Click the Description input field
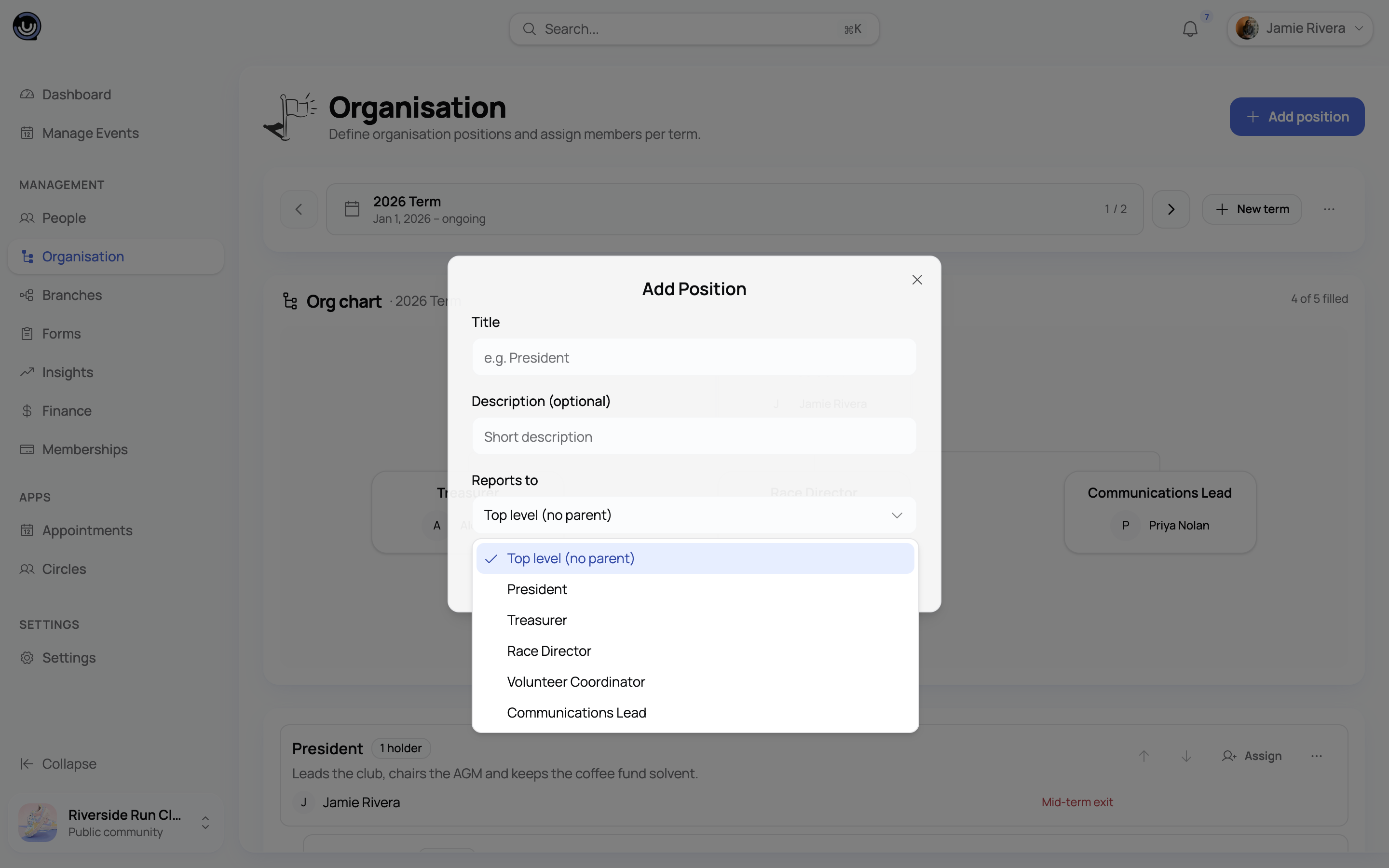The width and height of the screenshot is (1389, 868). click(694, 436)
